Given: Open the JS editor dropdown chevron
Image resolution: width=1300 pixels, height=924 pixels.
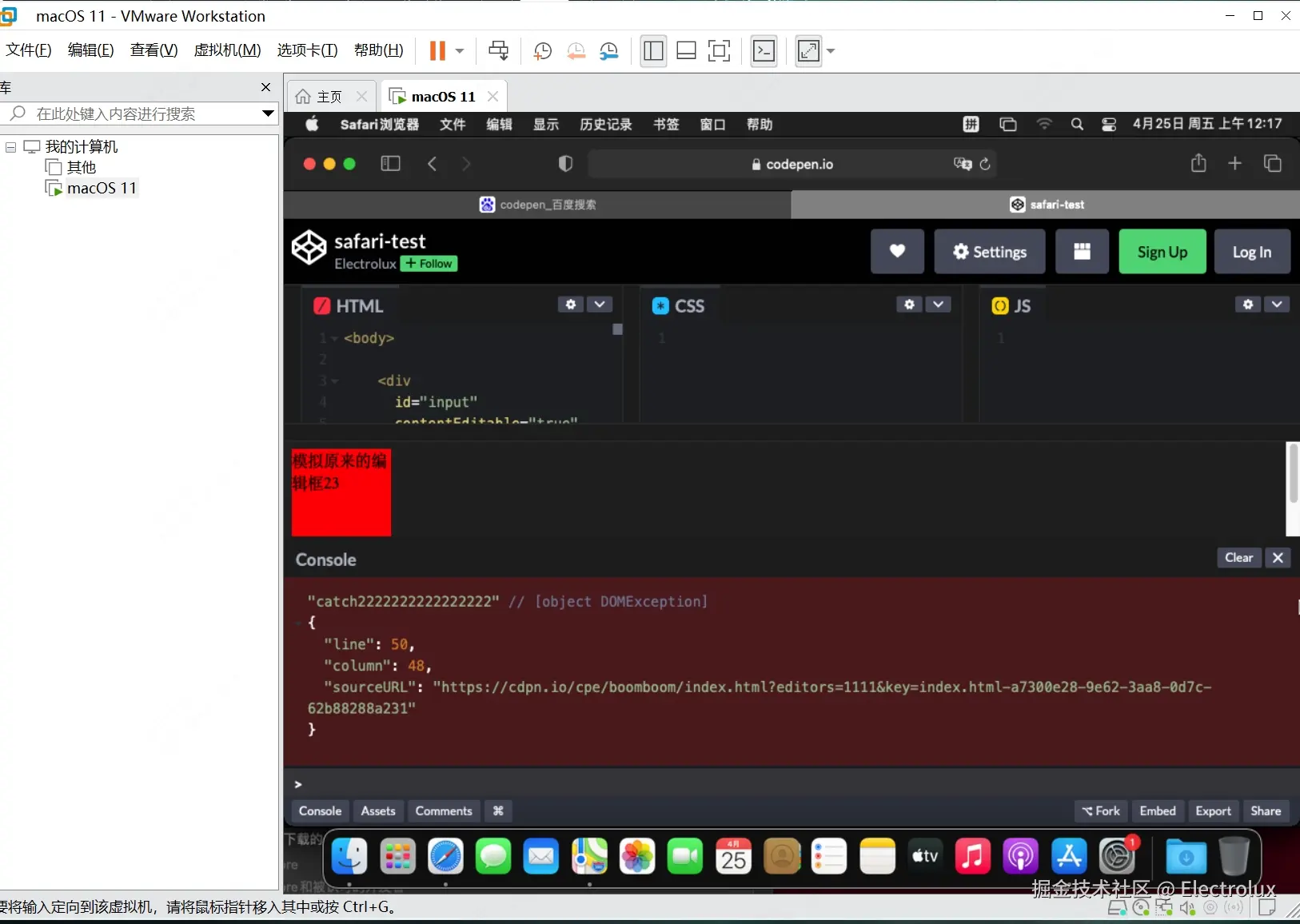Looking at the screenshot, I should point(1278,305).
